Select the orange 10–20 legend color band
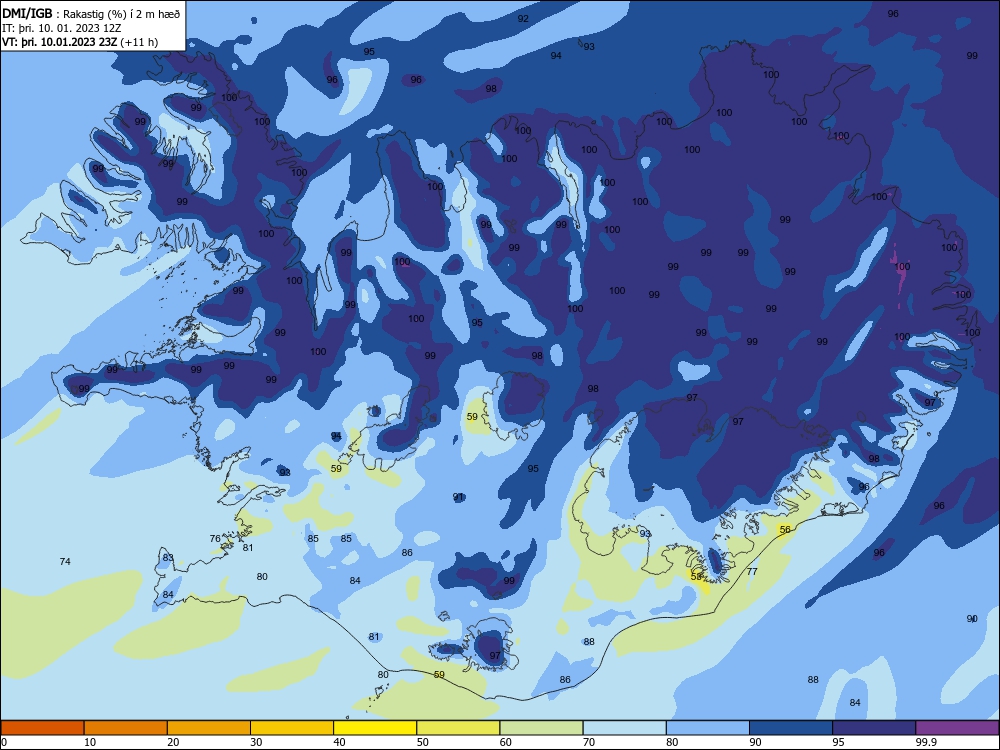1000x750 pixels. click(126, 728)
